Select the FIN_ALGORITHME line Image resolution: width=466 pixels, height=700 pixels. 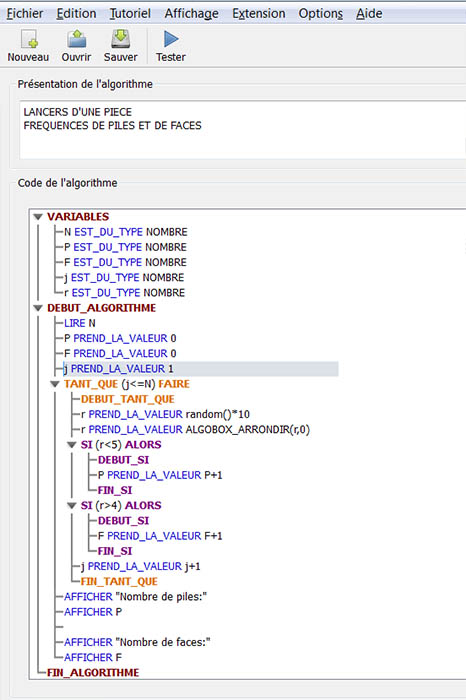[93, 672]
